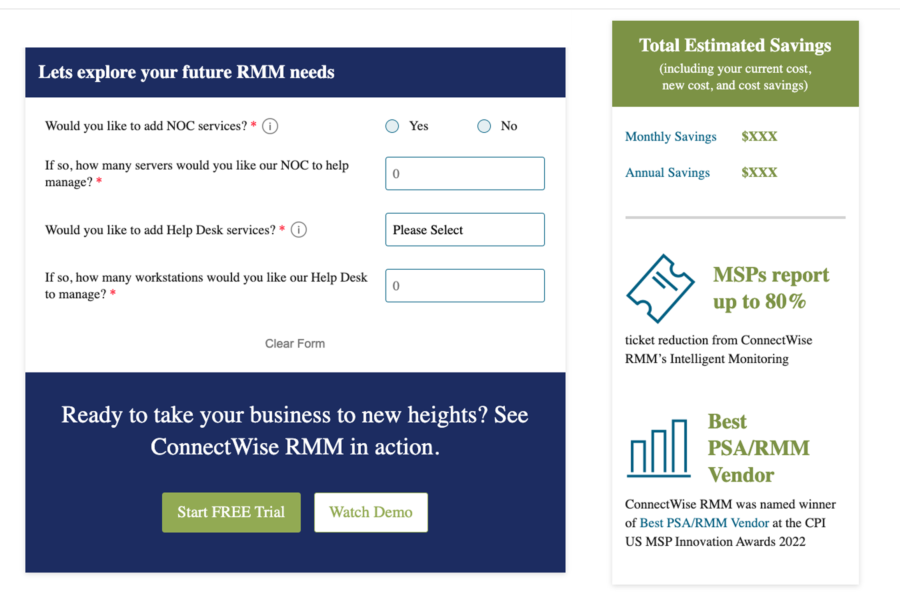Click the bar chart icon beside Best PSA/RMM Vendor

pyautogui.click(x=659, y=448)
